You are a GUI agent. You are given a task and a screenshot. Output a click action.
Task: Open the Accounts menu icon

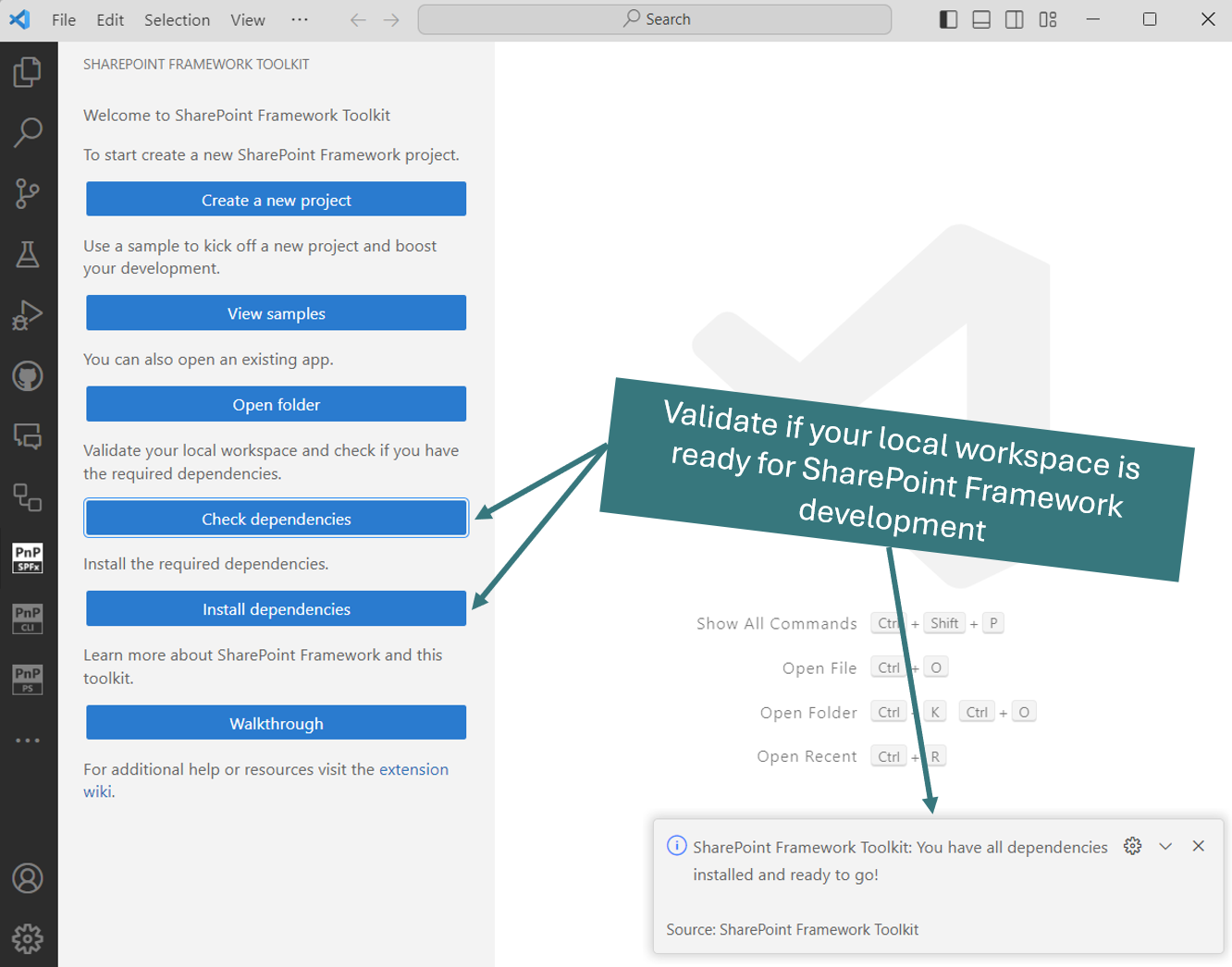click(x=28, y=878)
